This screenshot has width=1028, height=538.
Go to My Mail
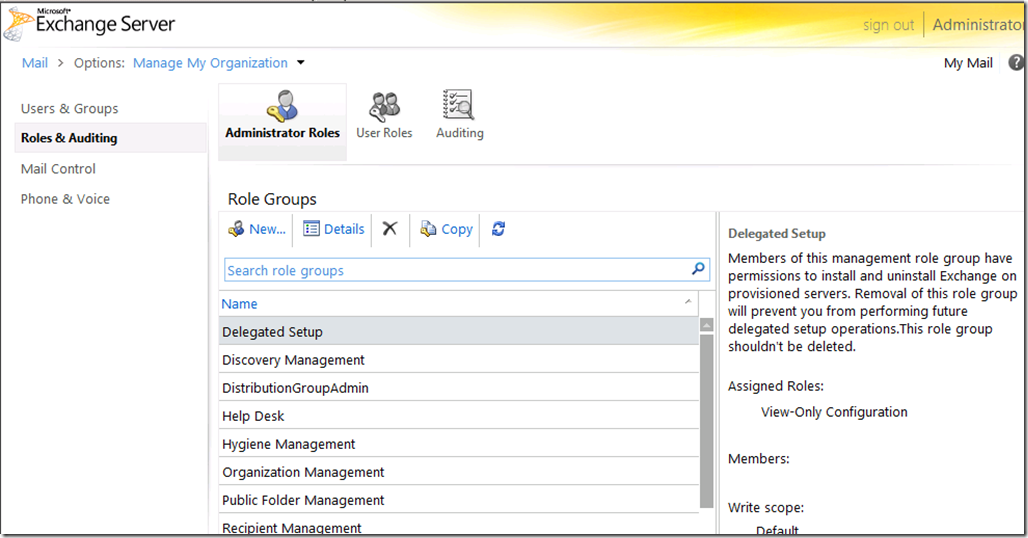[x=968, y=63]
